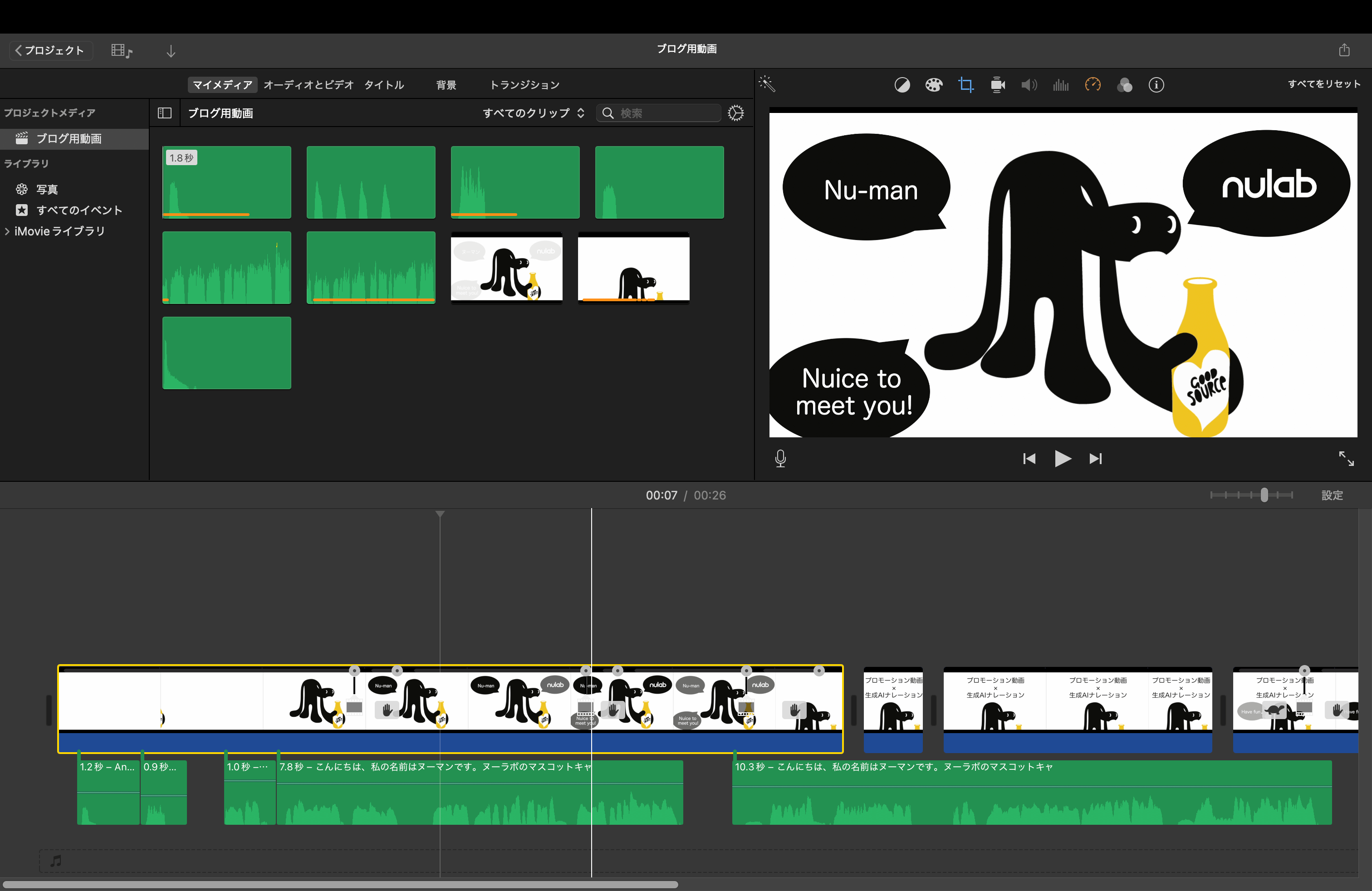Open the share export icon
The height and width of the screenshot is (891, 1372).
[1344, 49]
